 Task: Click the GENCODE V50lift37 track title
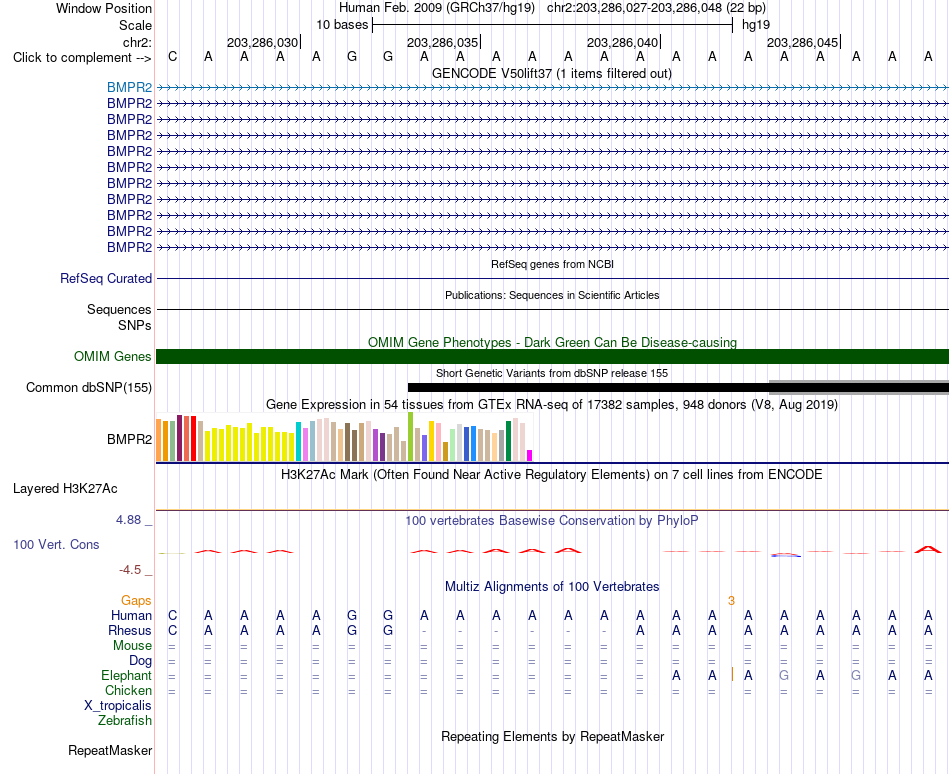(x=552, y=74)
